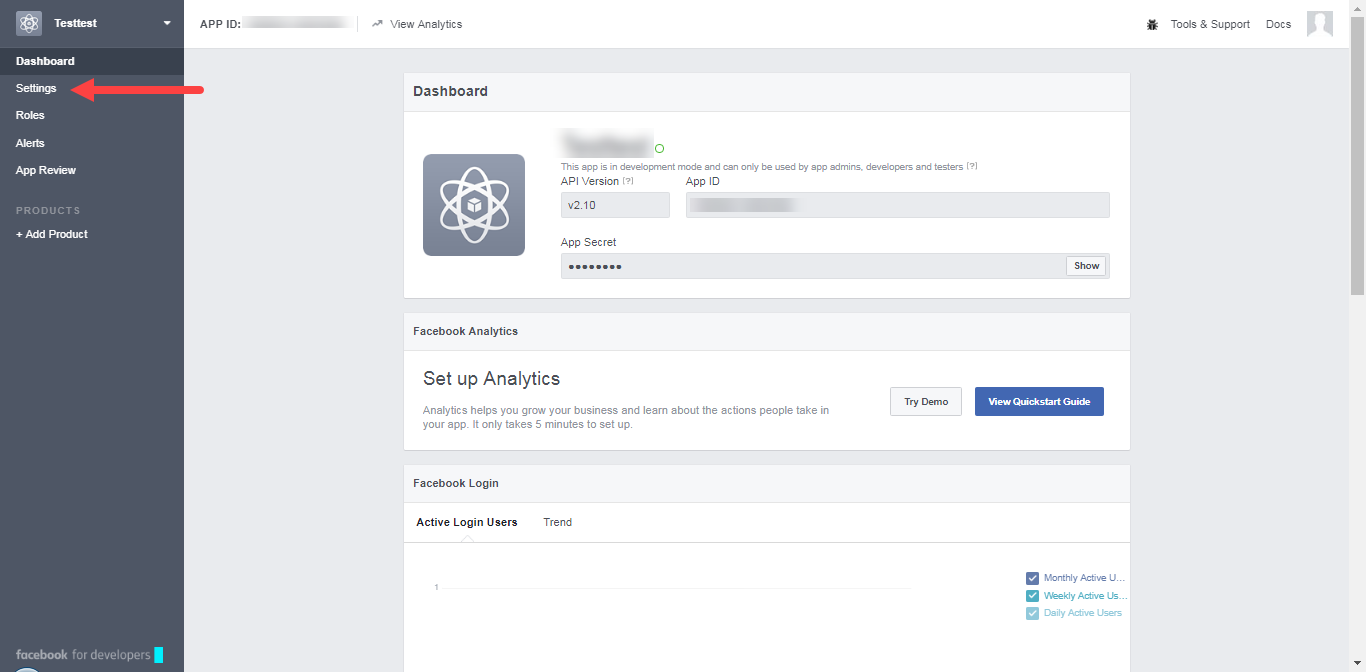Click the Try Demo button
This screenshot has height=672, width=1366.
coord(926,402)
